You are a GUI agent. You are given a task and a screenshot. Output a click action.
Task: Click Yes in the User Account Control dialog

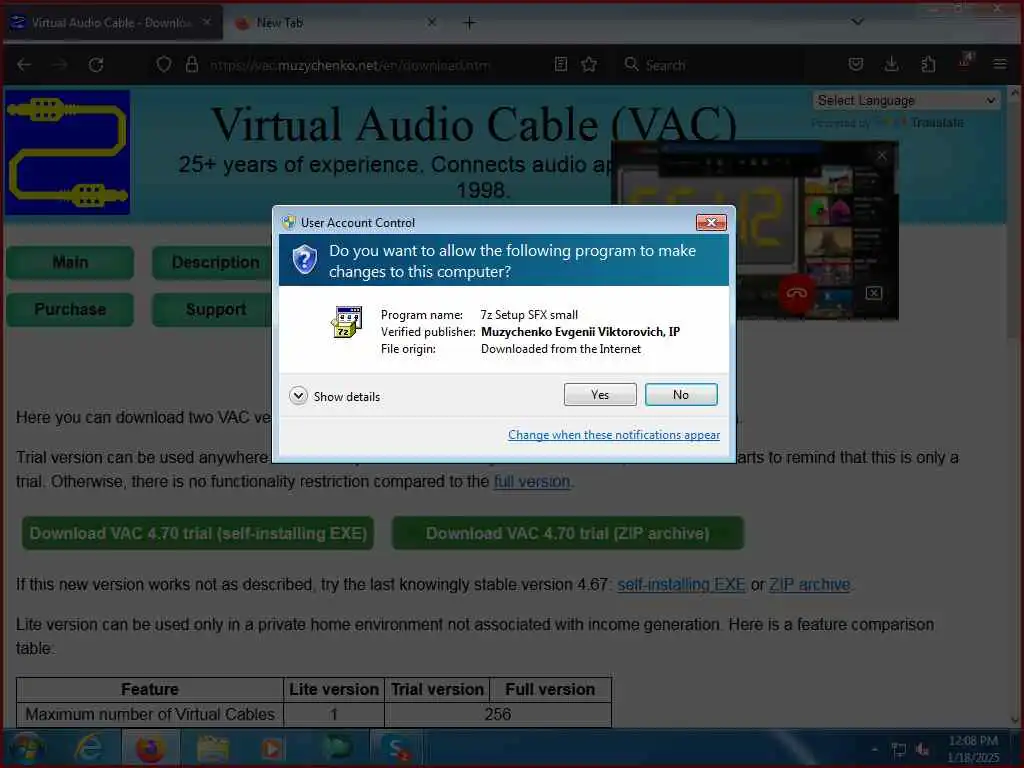(600, 394)
